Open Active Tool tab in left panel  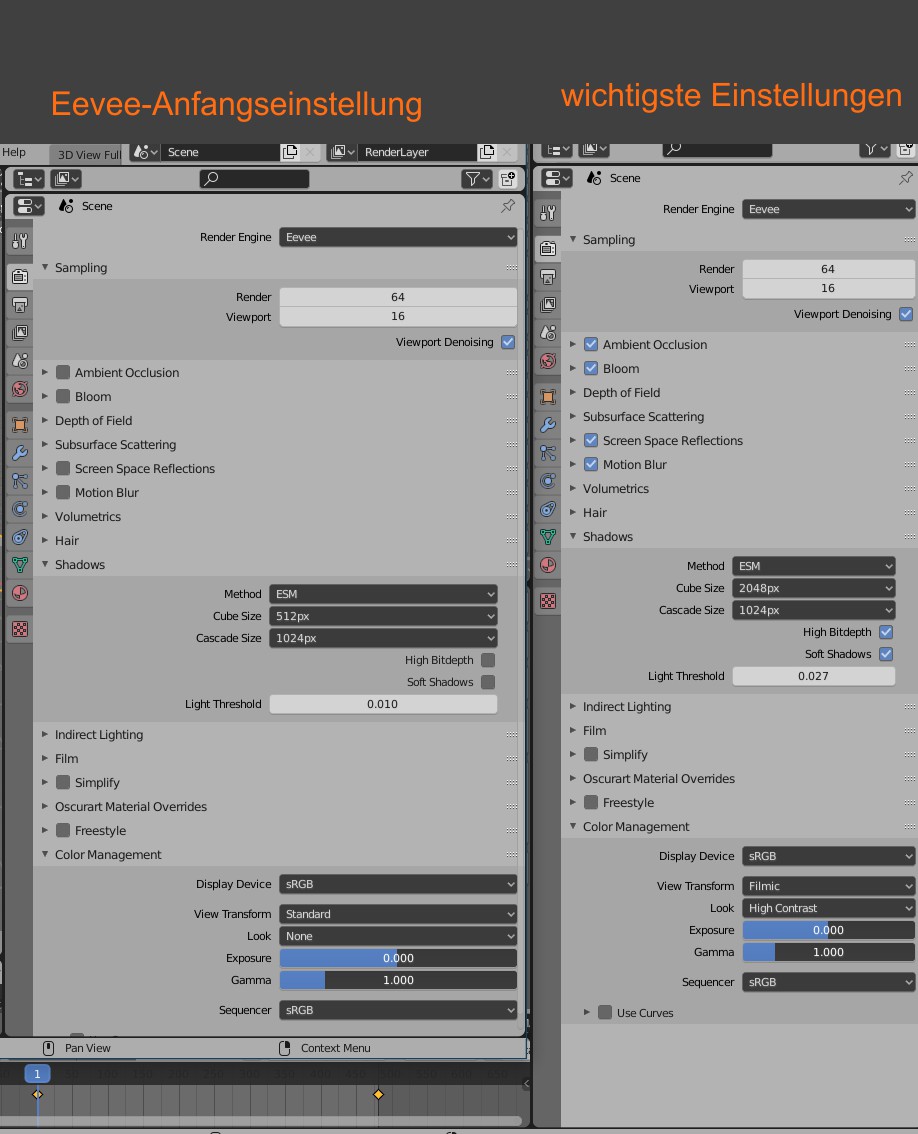(20, 241)
